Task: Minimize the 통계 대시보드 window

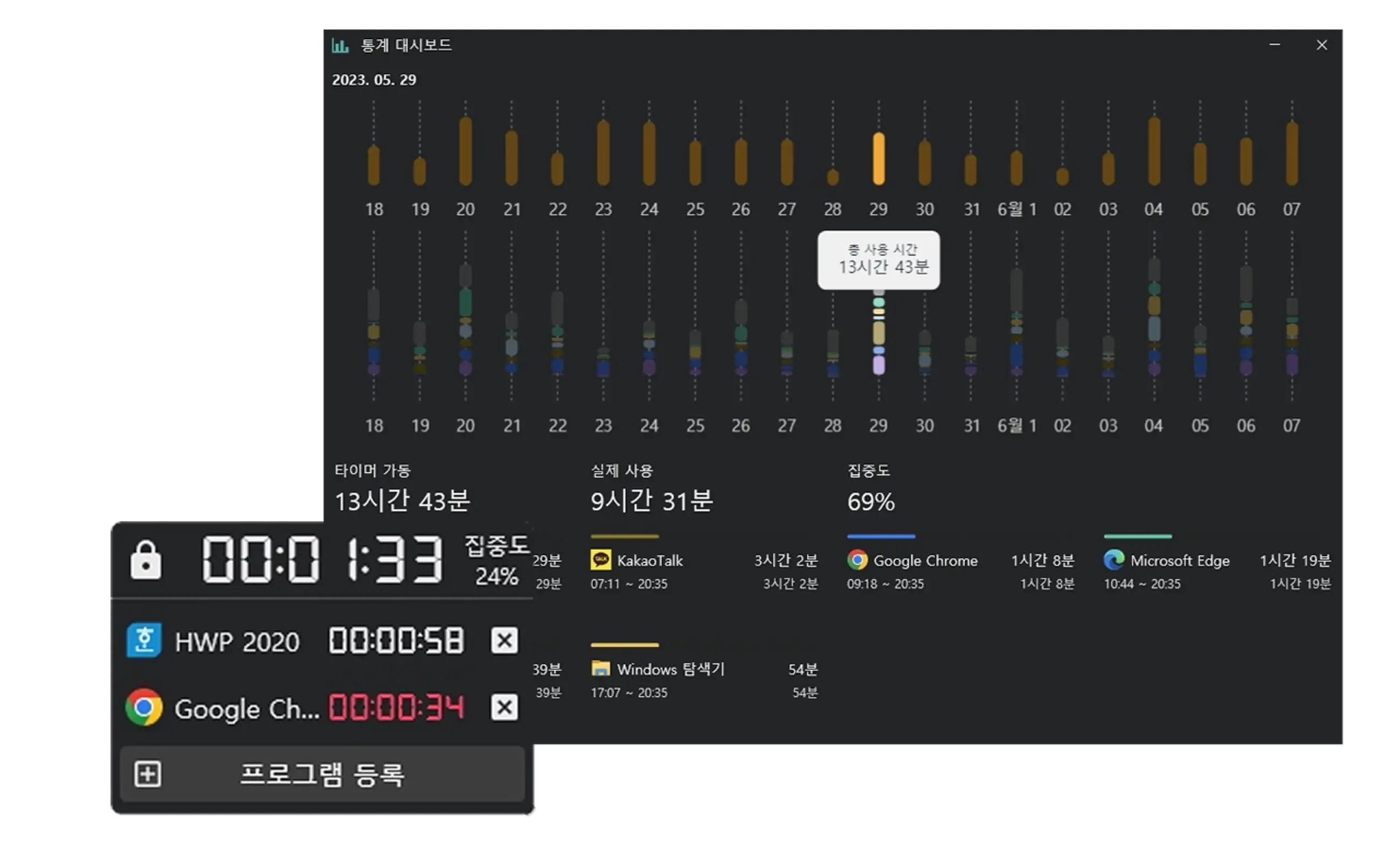Action: point(1275,45)
